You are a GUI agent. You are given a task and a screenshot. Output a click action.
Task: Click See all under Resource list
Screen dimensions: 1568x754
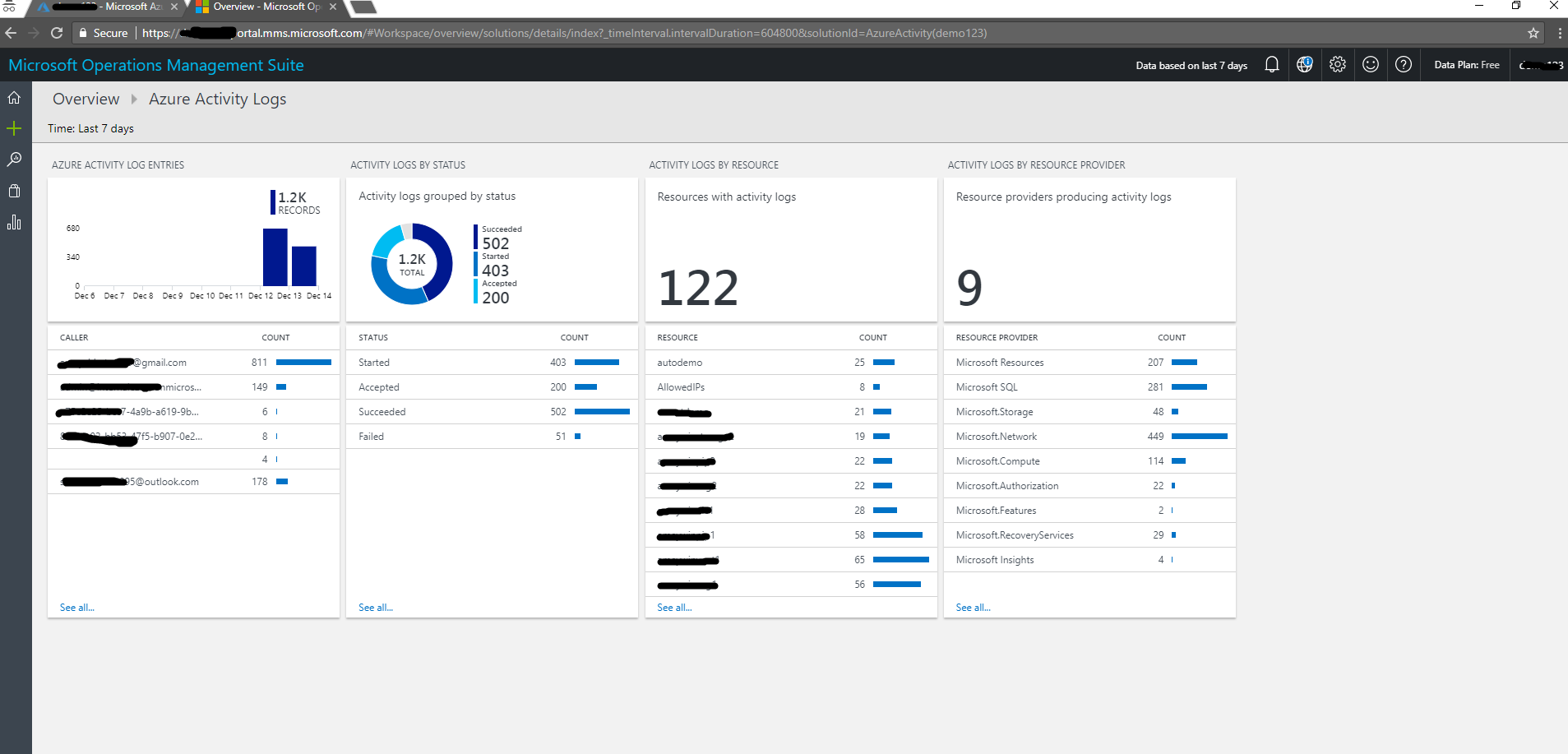(x=674, y=608)
